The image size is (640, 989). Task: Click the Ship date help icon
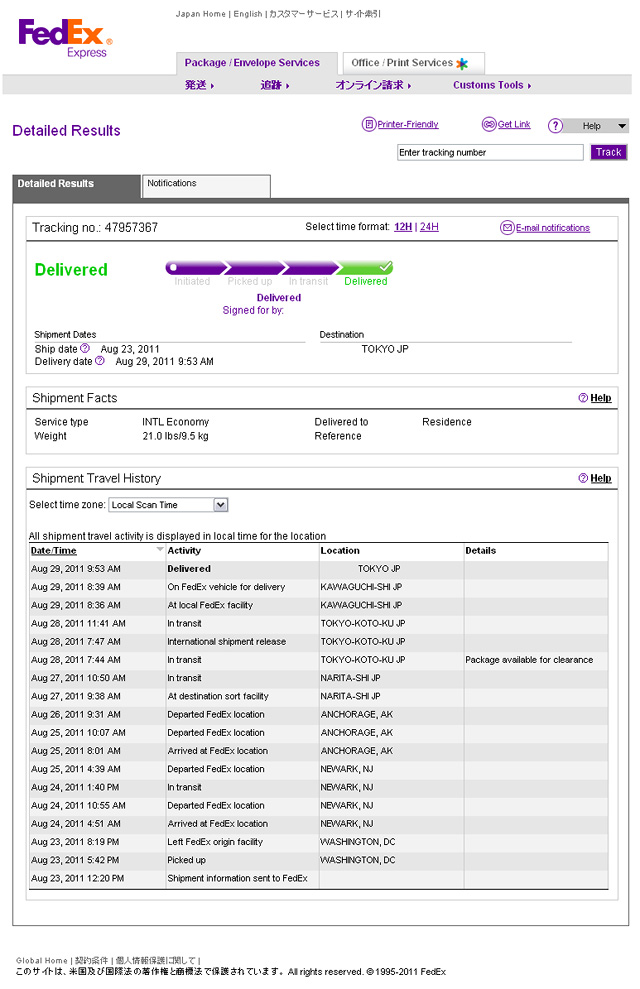(85, 348)
